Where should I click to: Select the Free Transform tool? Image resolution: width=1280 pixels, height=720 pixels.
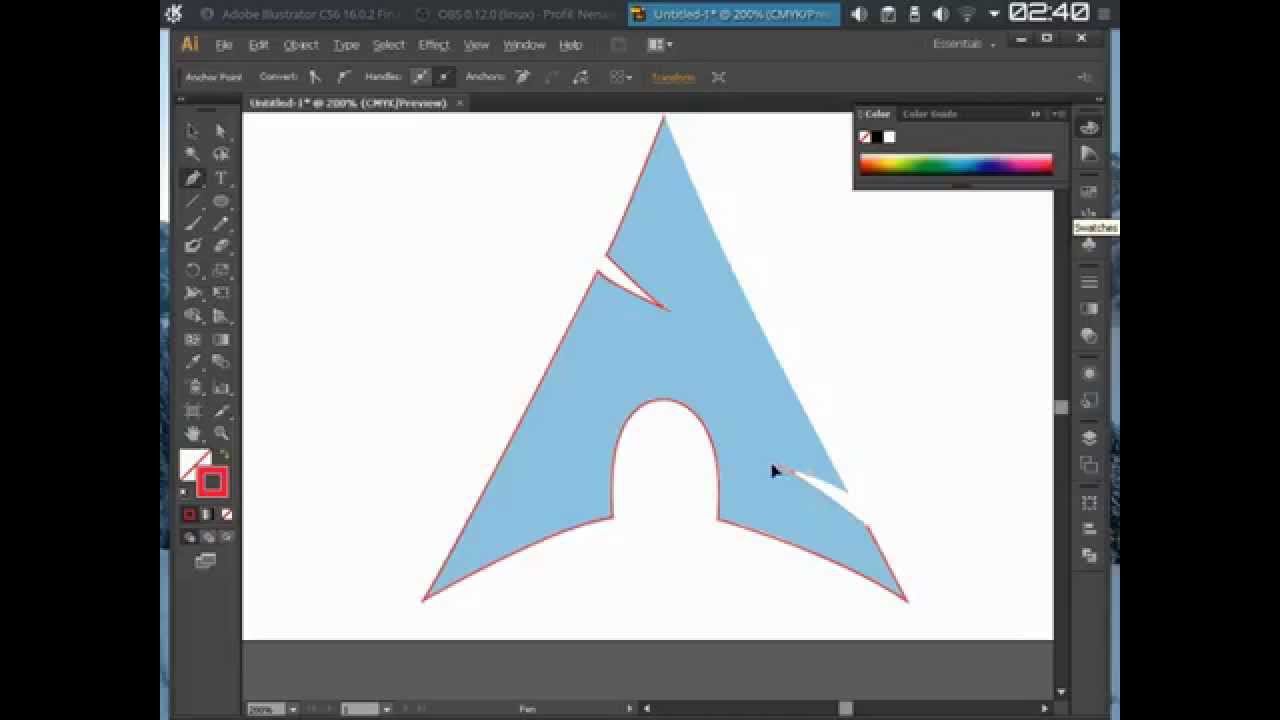click(221, 293)
